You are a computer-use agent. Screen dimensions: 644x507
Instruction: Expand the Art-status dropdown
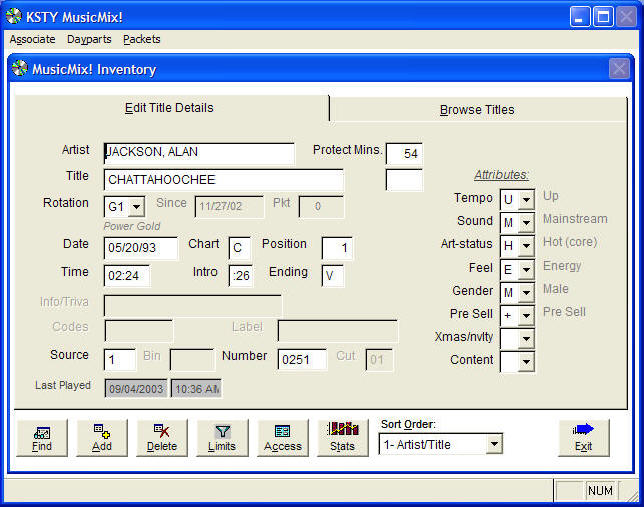pyautogui.click(x=526, y=246)
